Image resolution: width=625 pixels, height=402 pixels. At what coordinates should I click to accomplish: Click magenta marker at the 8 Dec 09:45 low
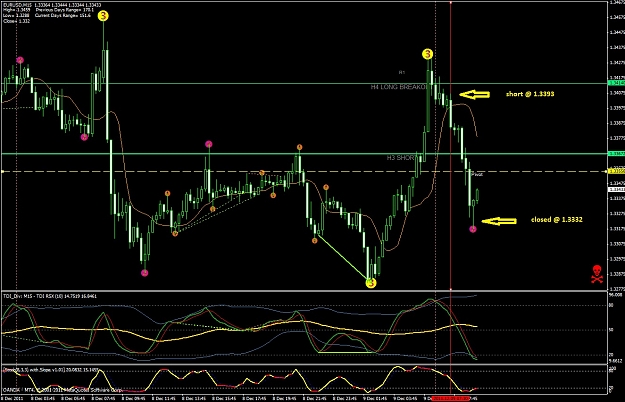pyautogui.click(x=145, y=273)
